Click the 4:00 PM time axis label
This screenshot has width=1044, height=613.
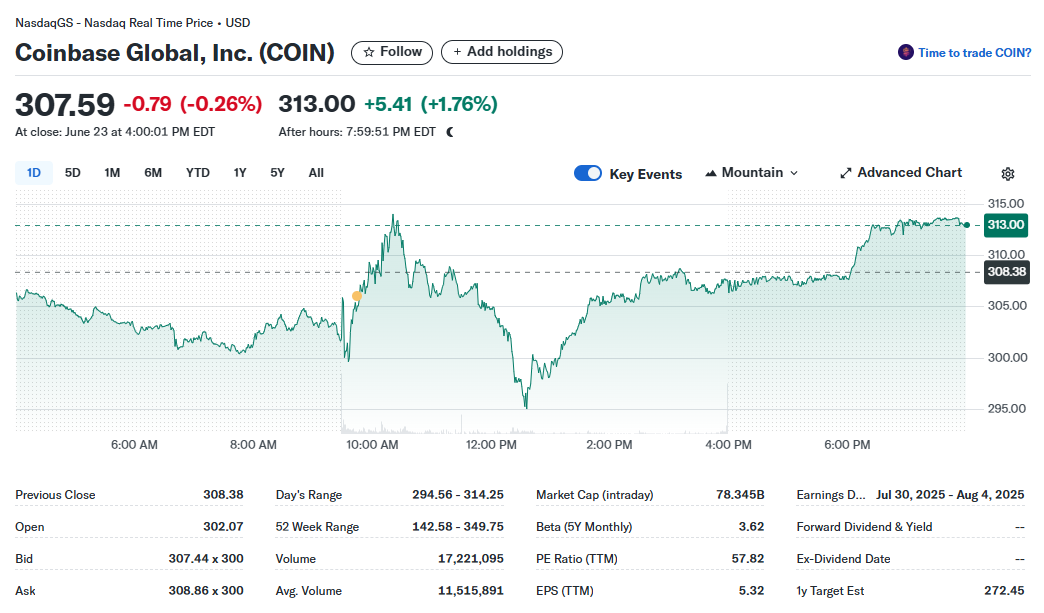coord(728,445)
